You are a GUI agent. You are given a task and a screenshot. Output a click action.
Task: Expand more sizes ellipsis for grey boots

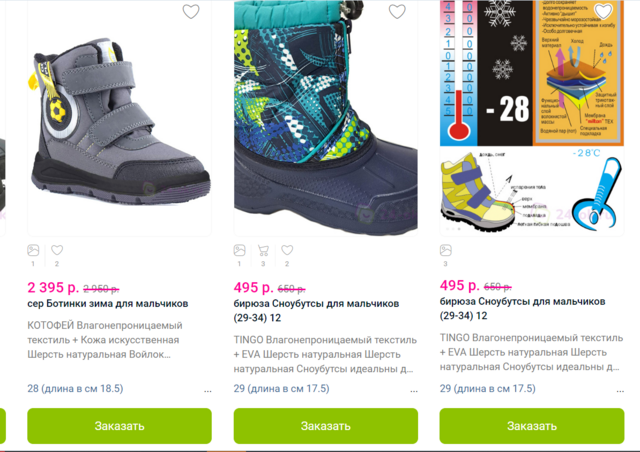(x=208, y=391)
